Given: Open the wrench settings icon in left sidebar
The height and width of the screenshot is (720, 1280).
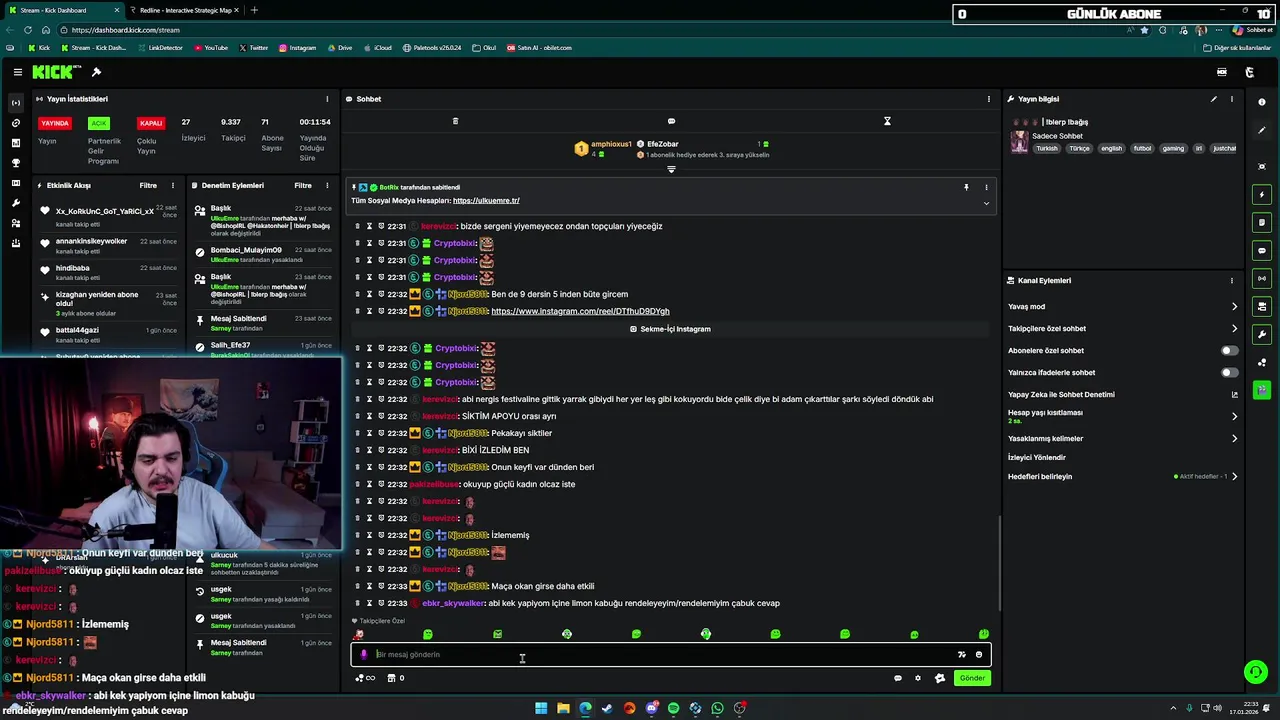Looking at the screenshot, I should [x=15, y=203].
